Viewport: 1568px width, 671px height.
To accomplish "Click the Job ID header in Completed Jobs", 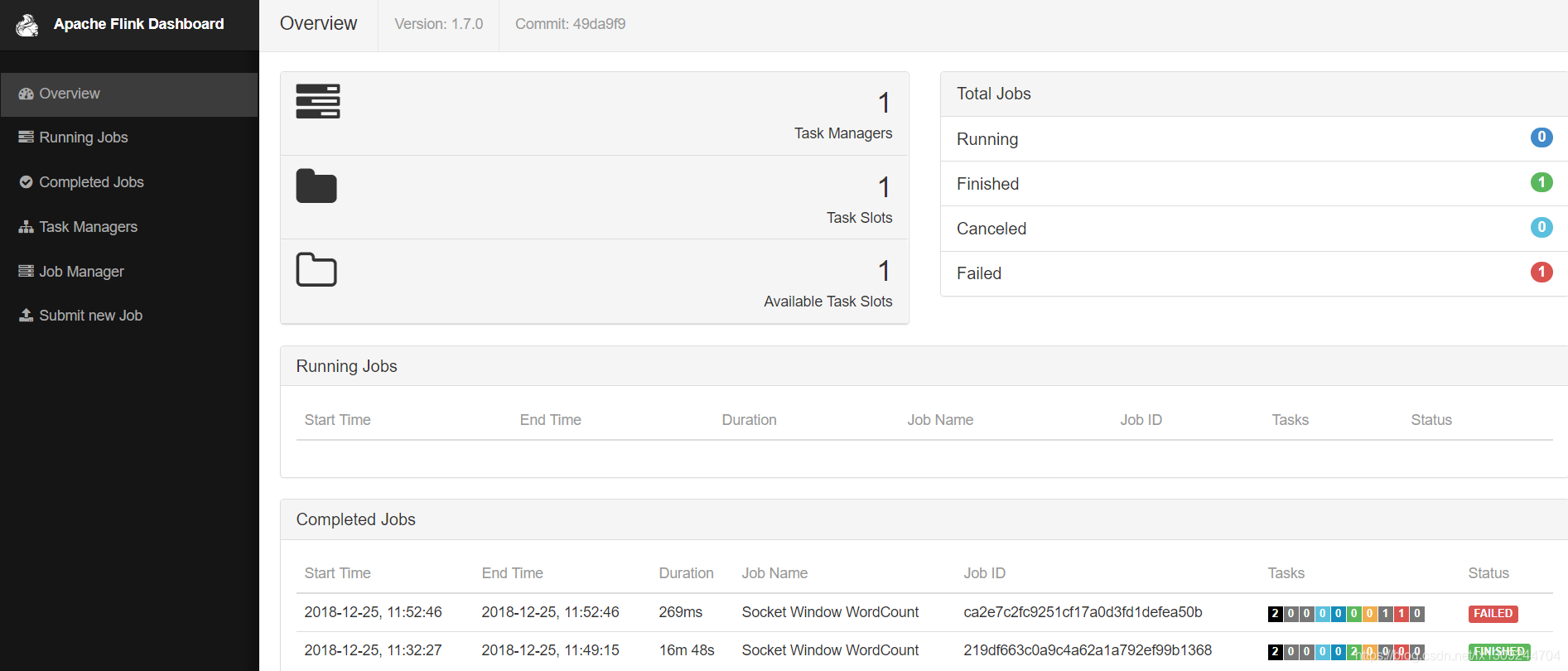I will (x=984, y=573).
